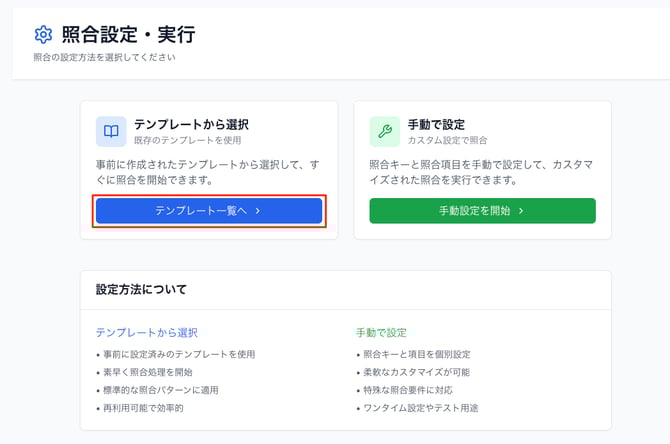670x444 pixels.
Task: Click the 柔軟なカスタマイズが可能 bullet item
Action: tap(416, 372)
